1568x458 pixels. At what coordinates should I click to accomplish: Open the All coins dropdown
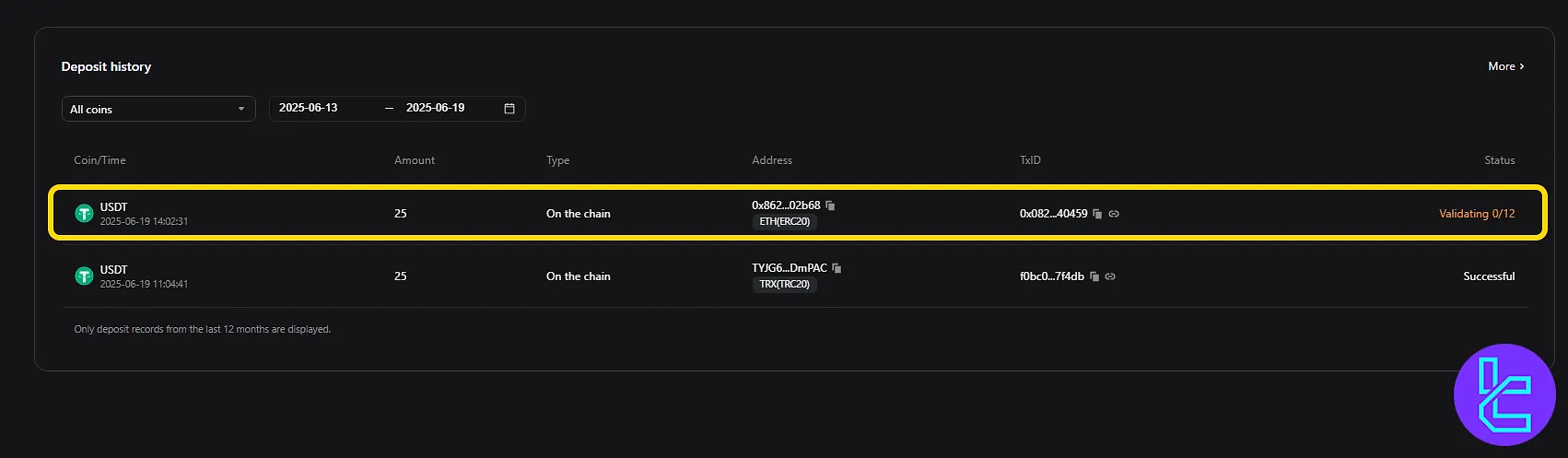(158, 109)
